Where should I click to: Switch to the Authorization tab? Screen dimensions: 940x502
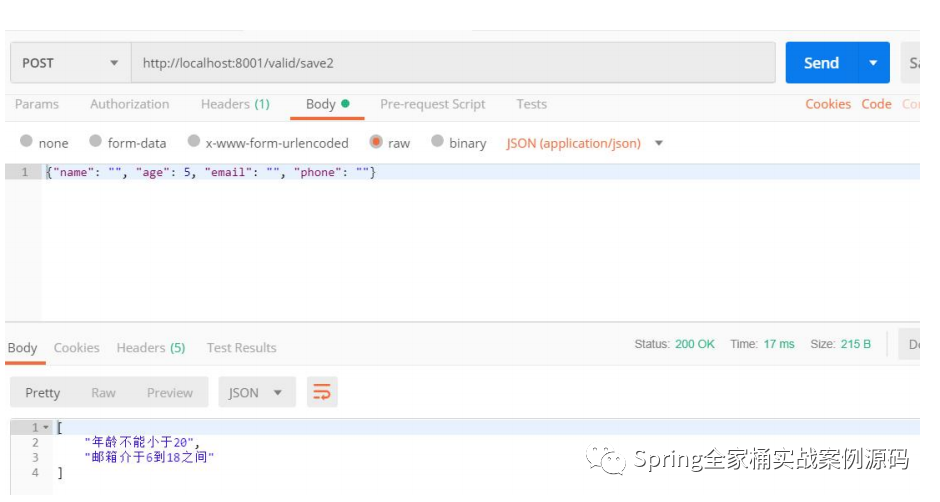[x=129, y=104]
